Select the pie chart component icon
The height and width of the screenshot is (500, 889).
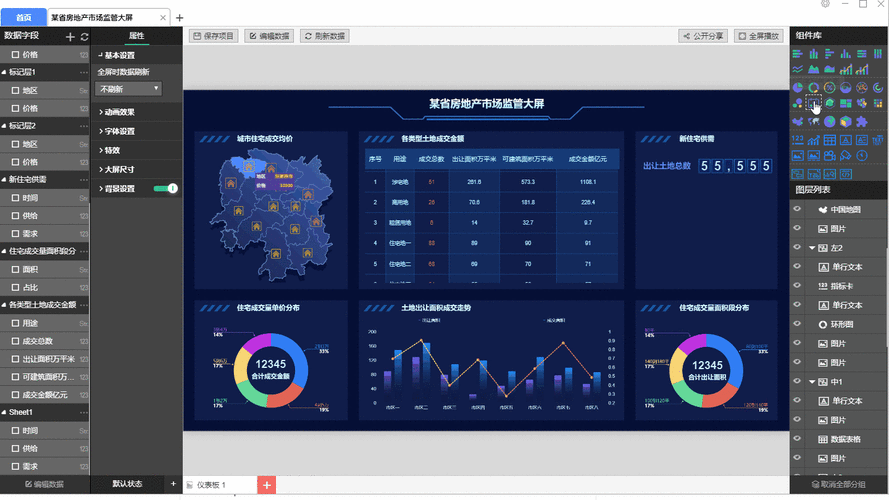(798, 87)
